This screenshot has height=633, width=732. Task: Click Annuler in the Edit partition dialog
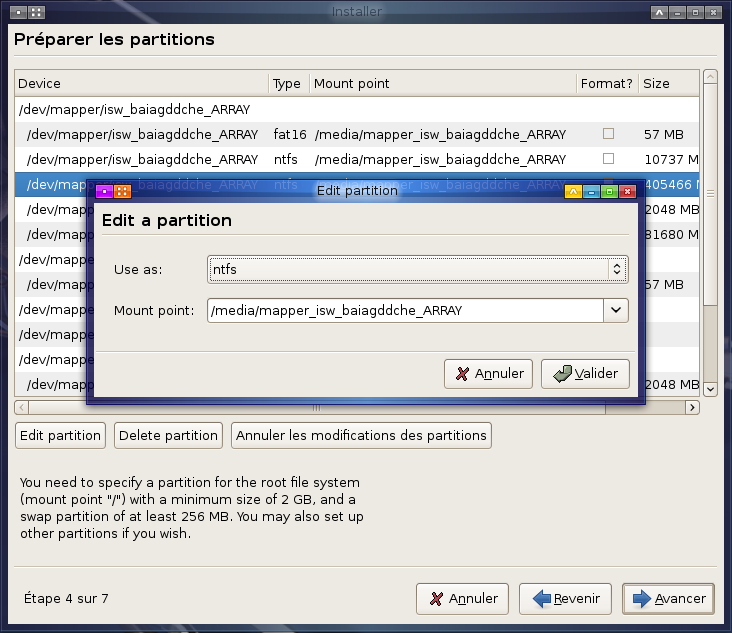point(490,374)
